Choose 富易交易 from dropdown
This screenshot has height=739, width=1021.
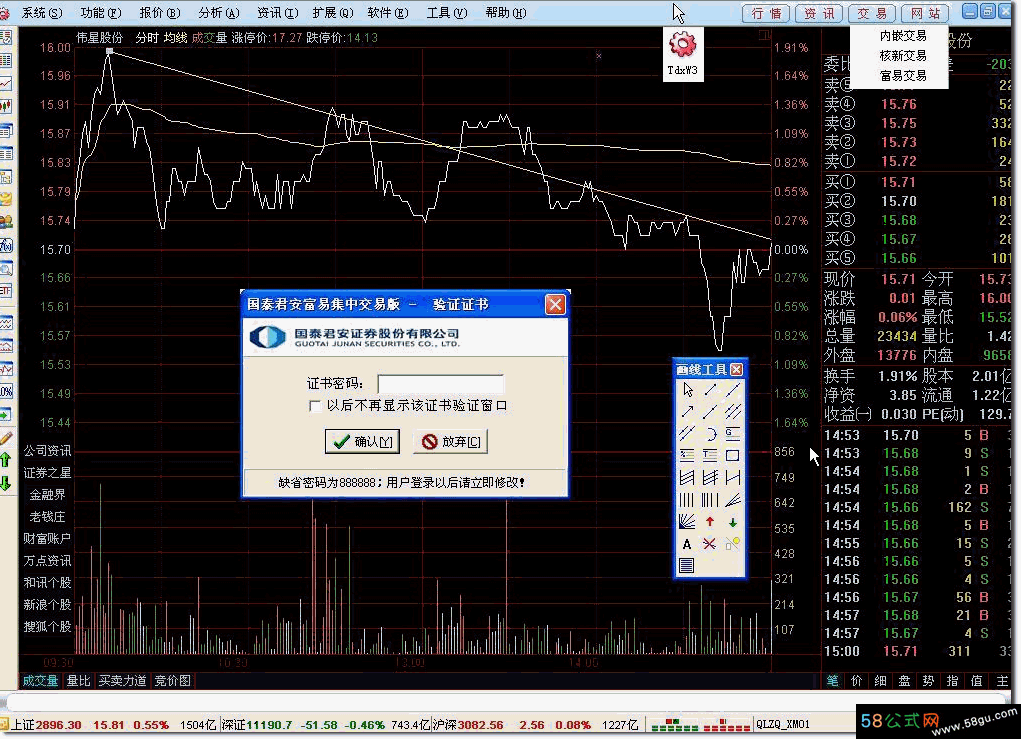pos(902,76)
